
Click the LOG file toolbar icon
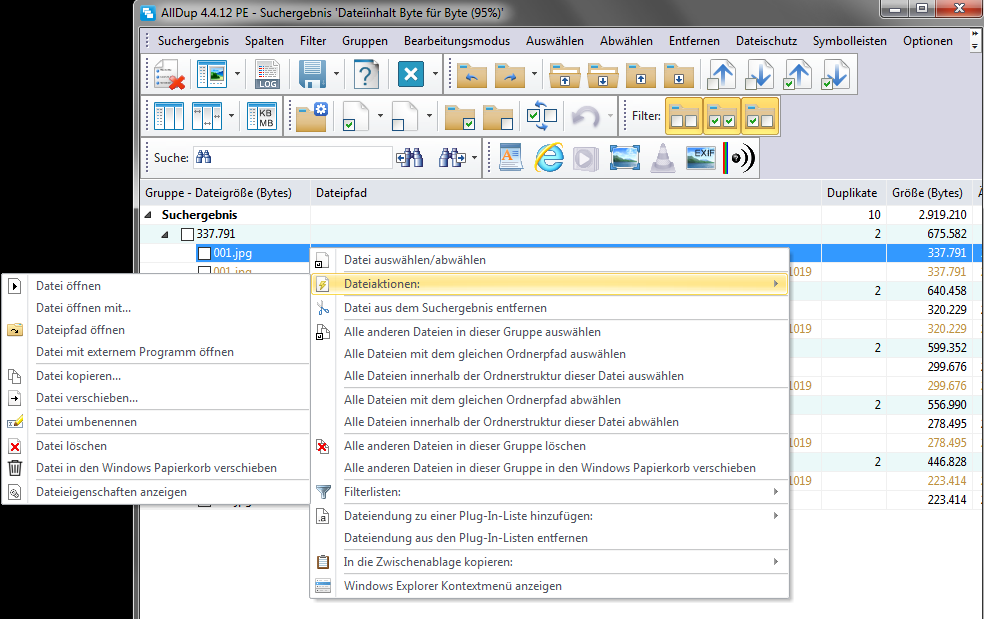tap(267, 75)
